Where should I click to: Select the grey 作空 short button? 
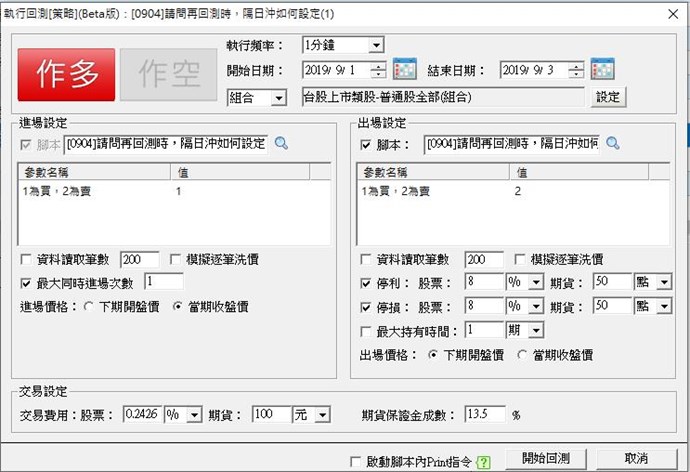pyautogui.click(x=169, y=74)
